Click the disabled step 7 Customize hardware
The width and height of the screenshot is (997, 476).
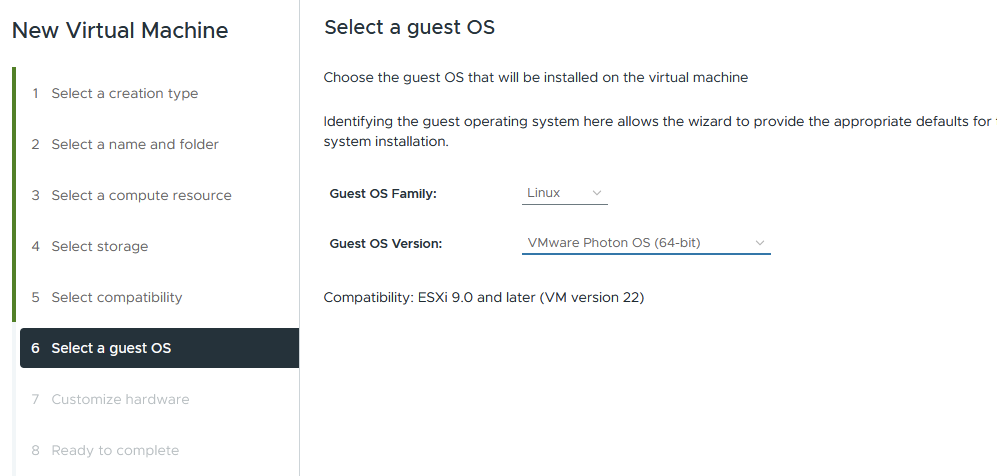click(120, 399)
